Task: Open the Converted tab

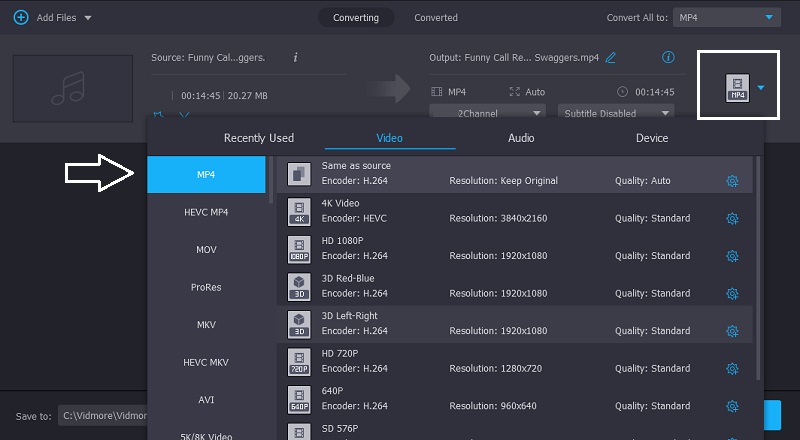Action: tap(436, 18)
